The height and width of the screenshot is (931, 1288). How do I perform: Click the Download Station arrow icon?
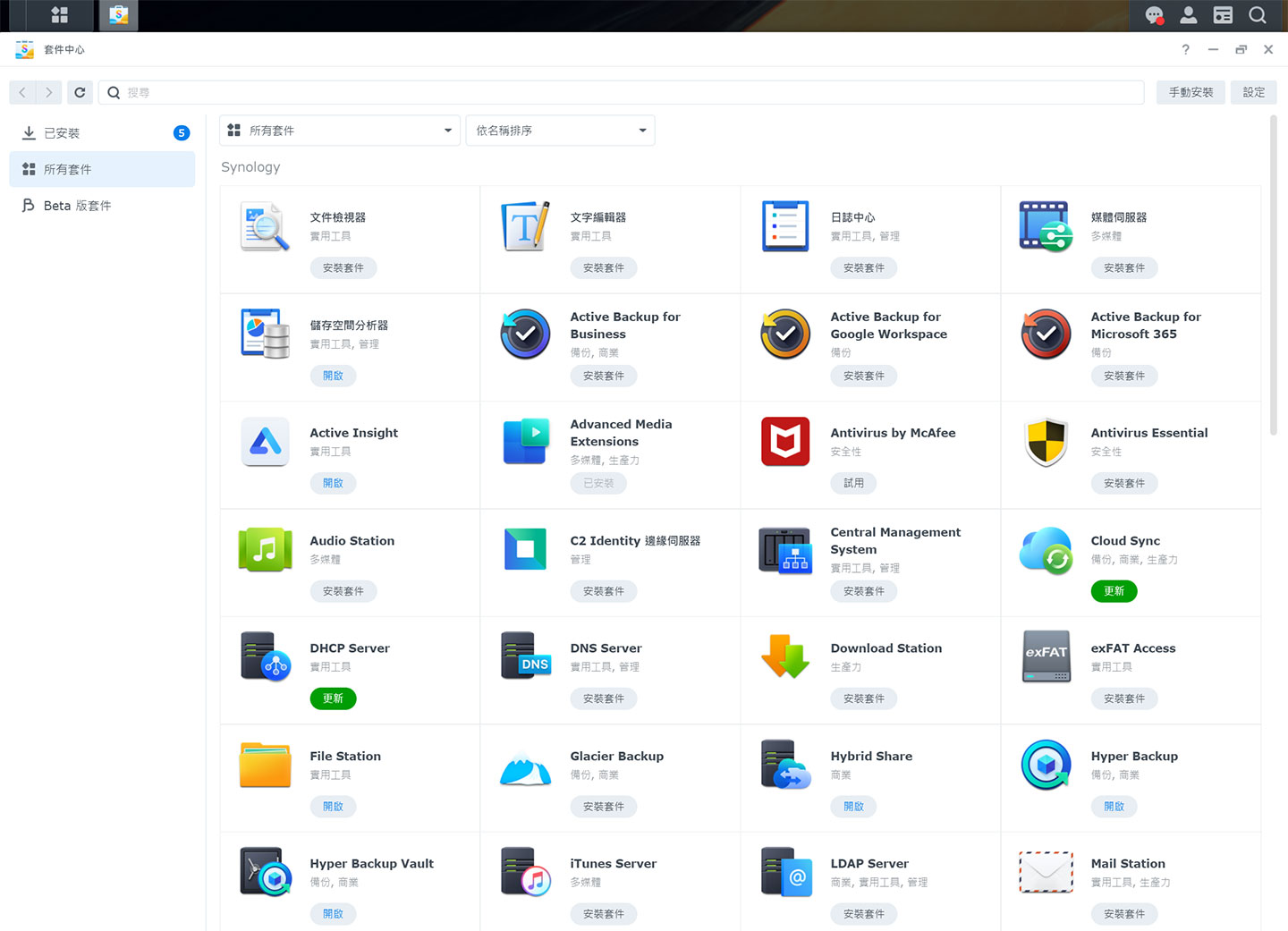pyautogui.click(x=785, y=657)
